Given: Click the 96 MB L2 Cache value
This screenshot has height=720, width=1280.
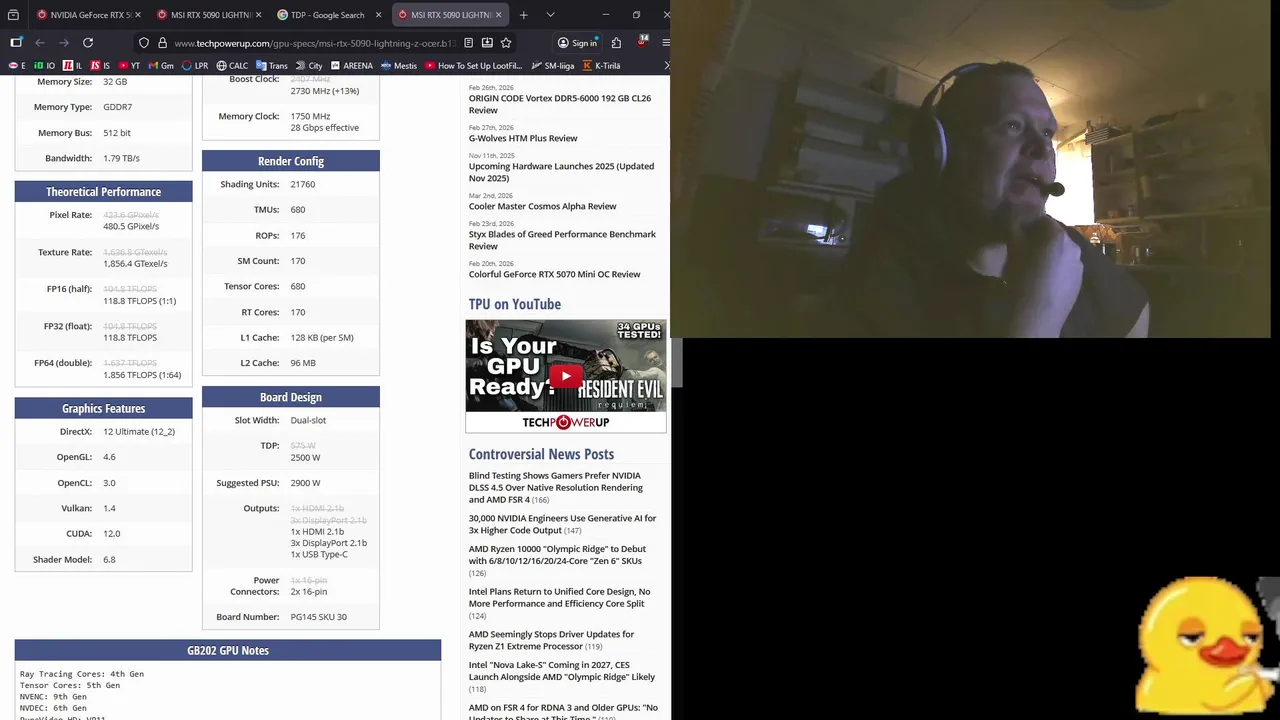Looking at the screenshot, I should coord(303,363).
